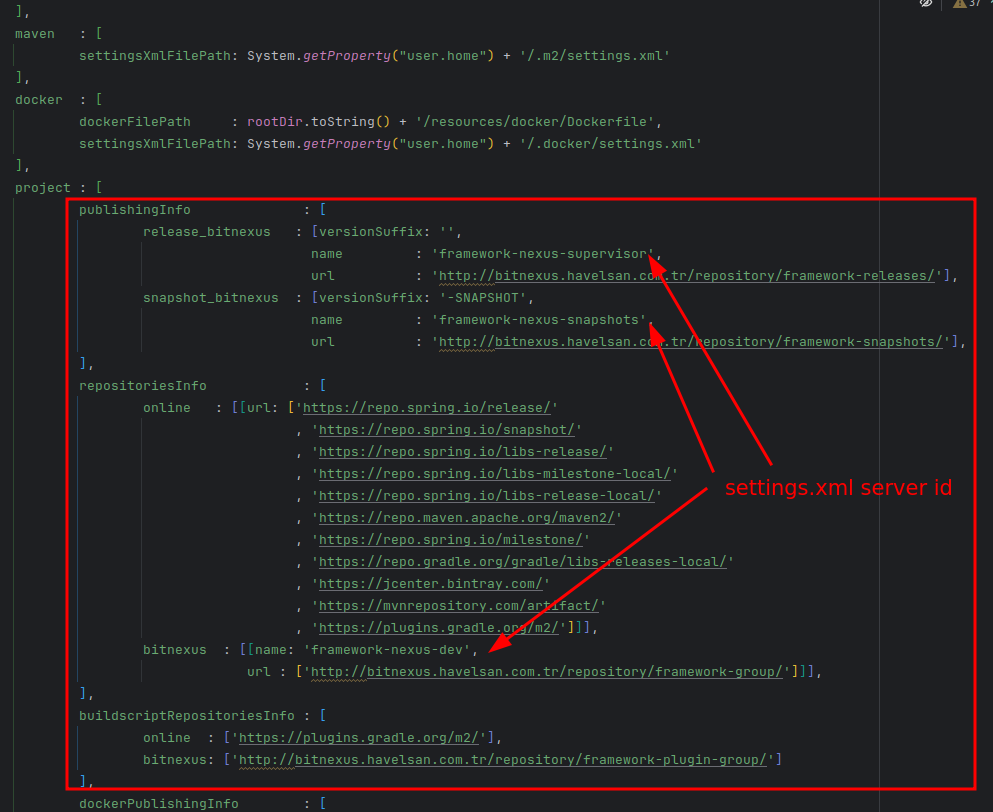Open the framework-plugin-group bitnexus URL
This screenshot has width=993, height=812.
(x=503, y=760)
